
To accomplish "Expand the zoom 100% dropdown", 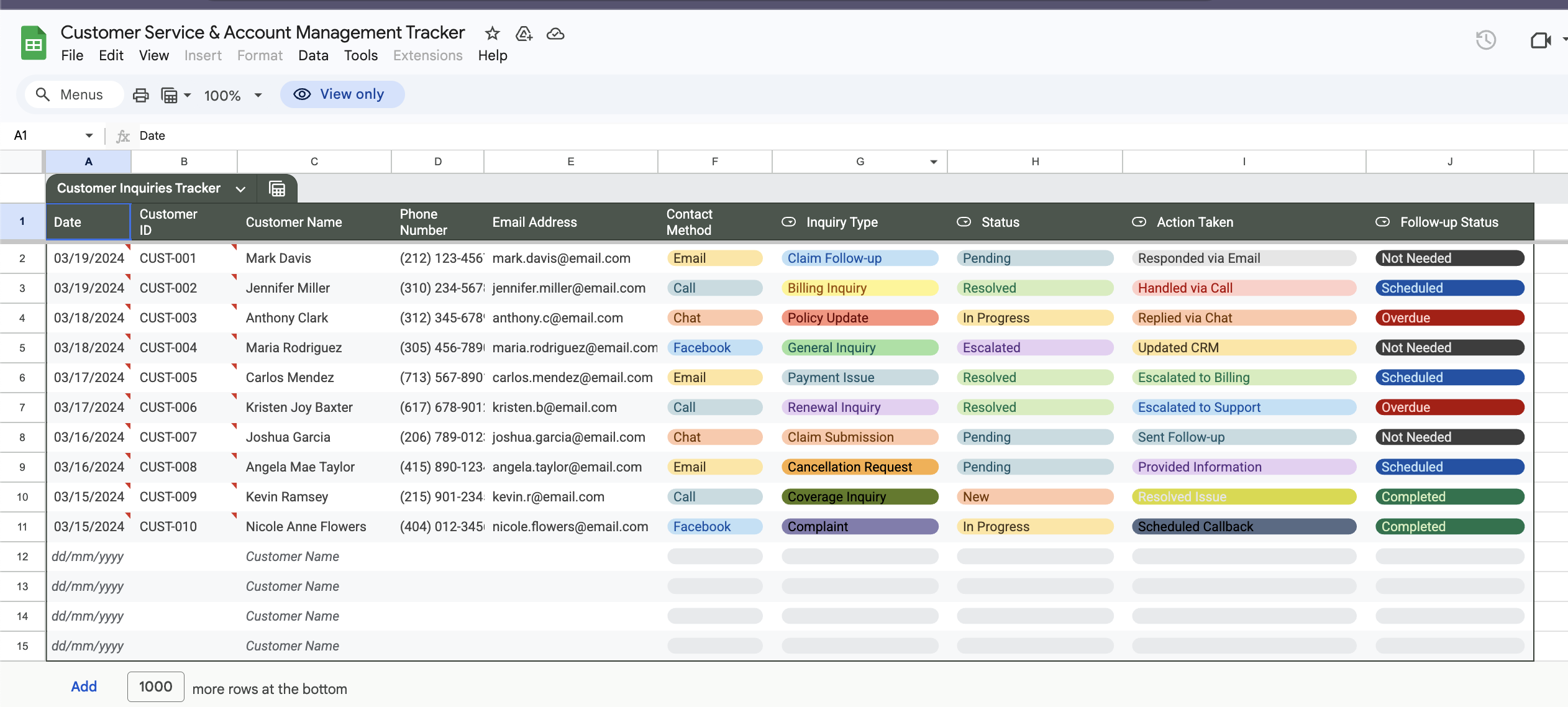I will 258,95.
